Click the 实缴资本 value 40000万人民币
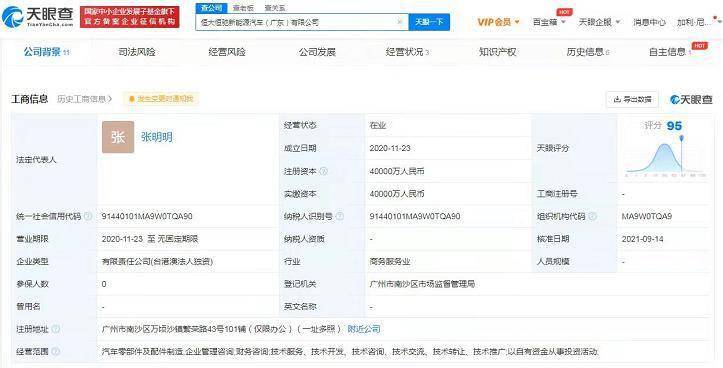Image resolution: width=723 pixels, height=368 pixels. (x=397, y=194)
